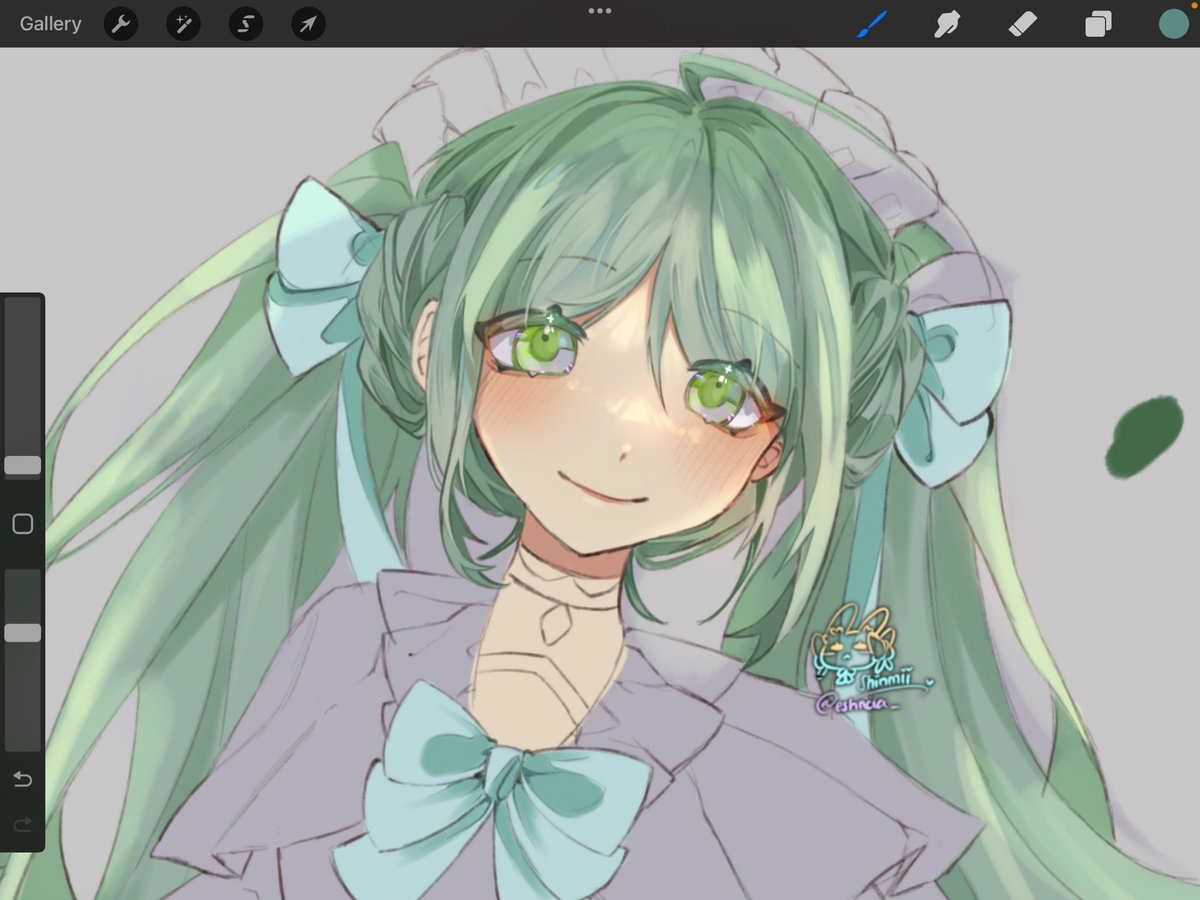
Task: Select the Brush tool
Action: 871,24
